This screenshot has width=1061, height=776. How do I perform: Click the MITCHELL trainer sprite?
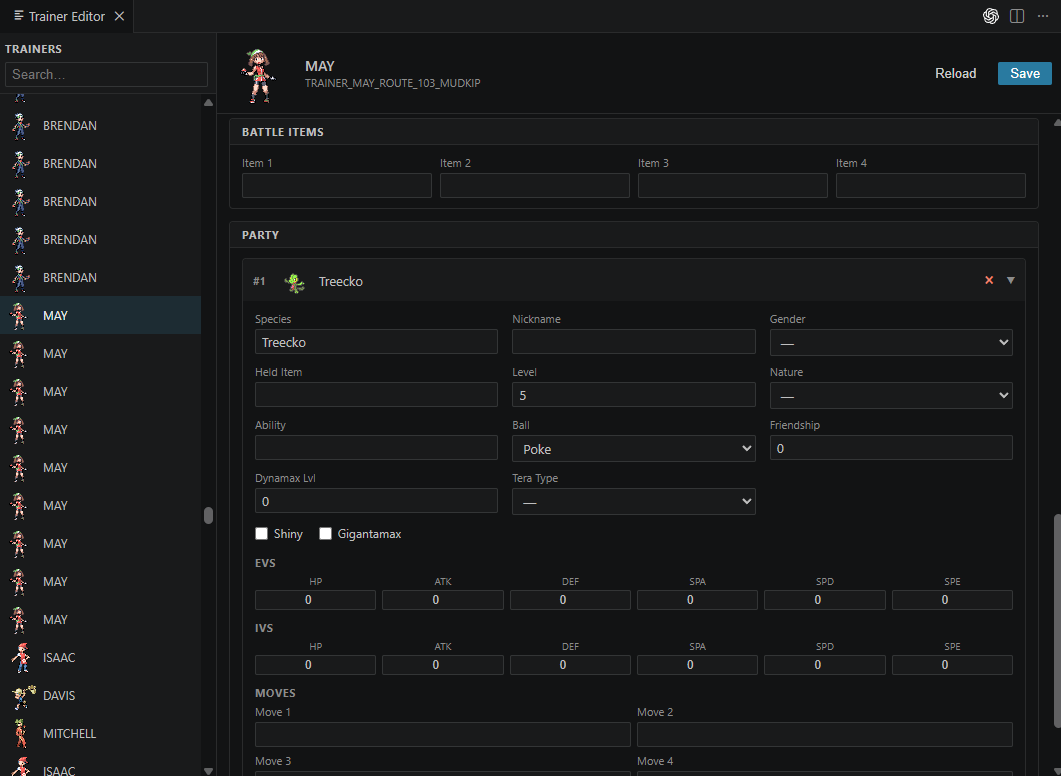tap(20, 733)
